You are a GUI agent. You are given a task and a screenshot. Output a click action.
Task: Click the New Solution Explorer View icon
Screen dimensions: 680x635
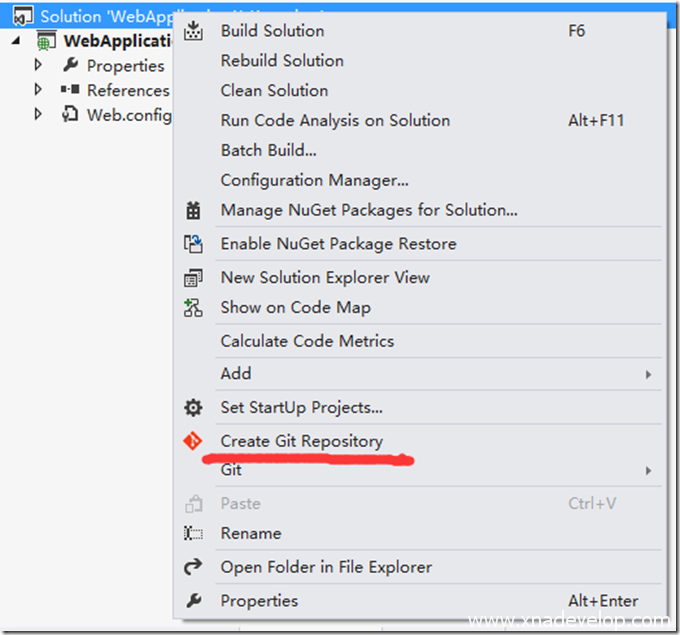pyautogui.click(x=194, y=278)
